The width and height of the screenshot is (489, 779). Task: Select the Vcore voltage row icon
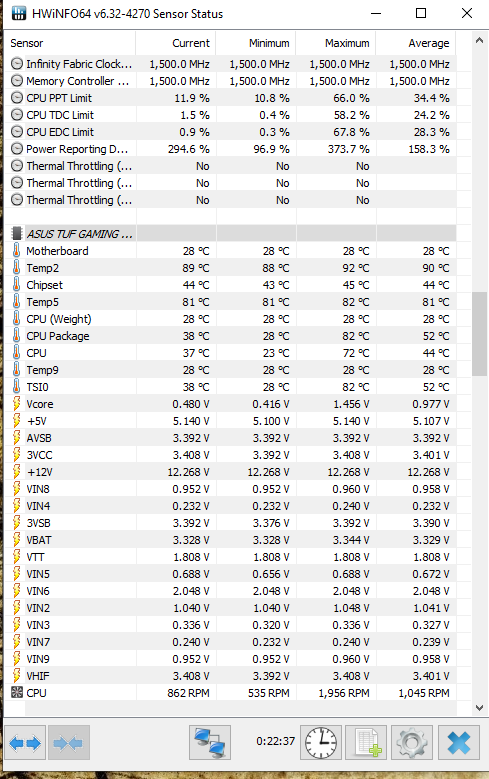coord(17,404)
